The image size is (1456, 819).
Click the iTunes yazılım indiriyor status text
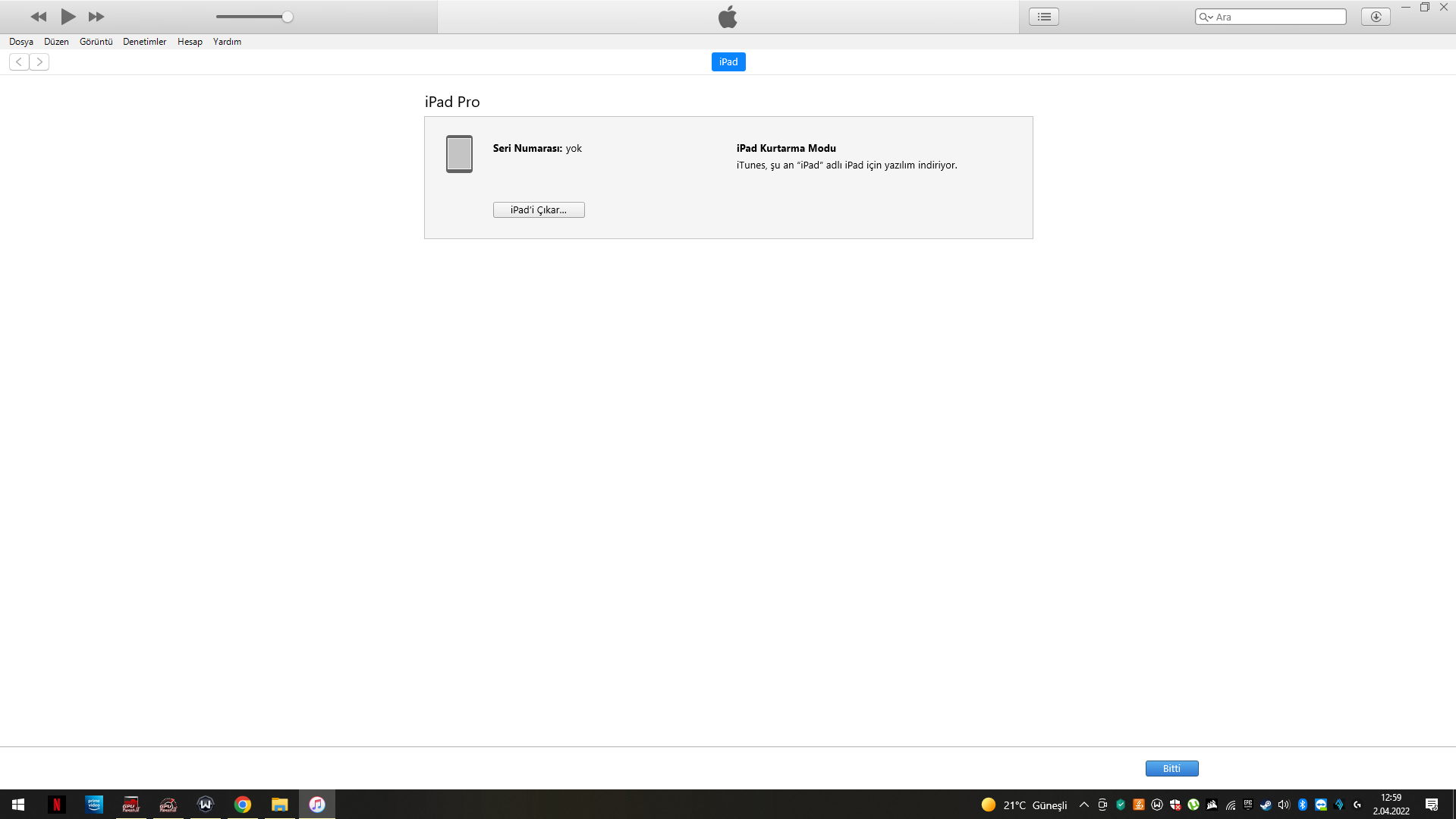click(x=847, y=165)
